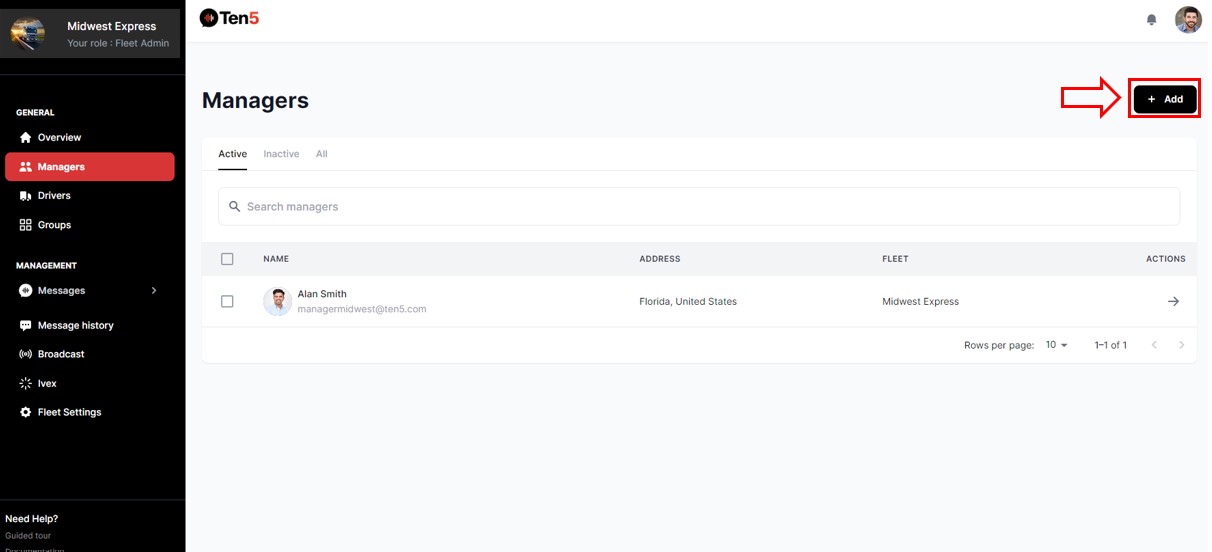This screenshot has width=1212, height=552.
Task: Open Fleet Settings
Action: coord(69,412)
